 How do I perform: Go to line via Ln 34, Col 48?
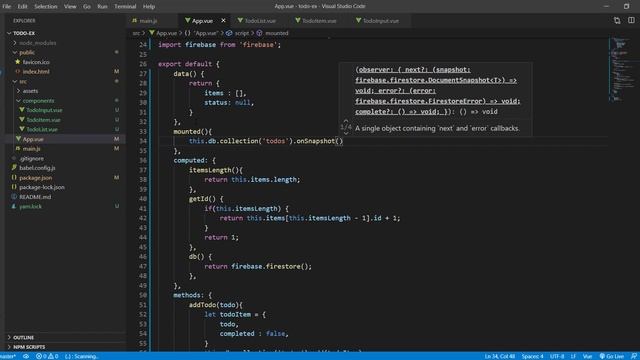(x=500, y=356)
